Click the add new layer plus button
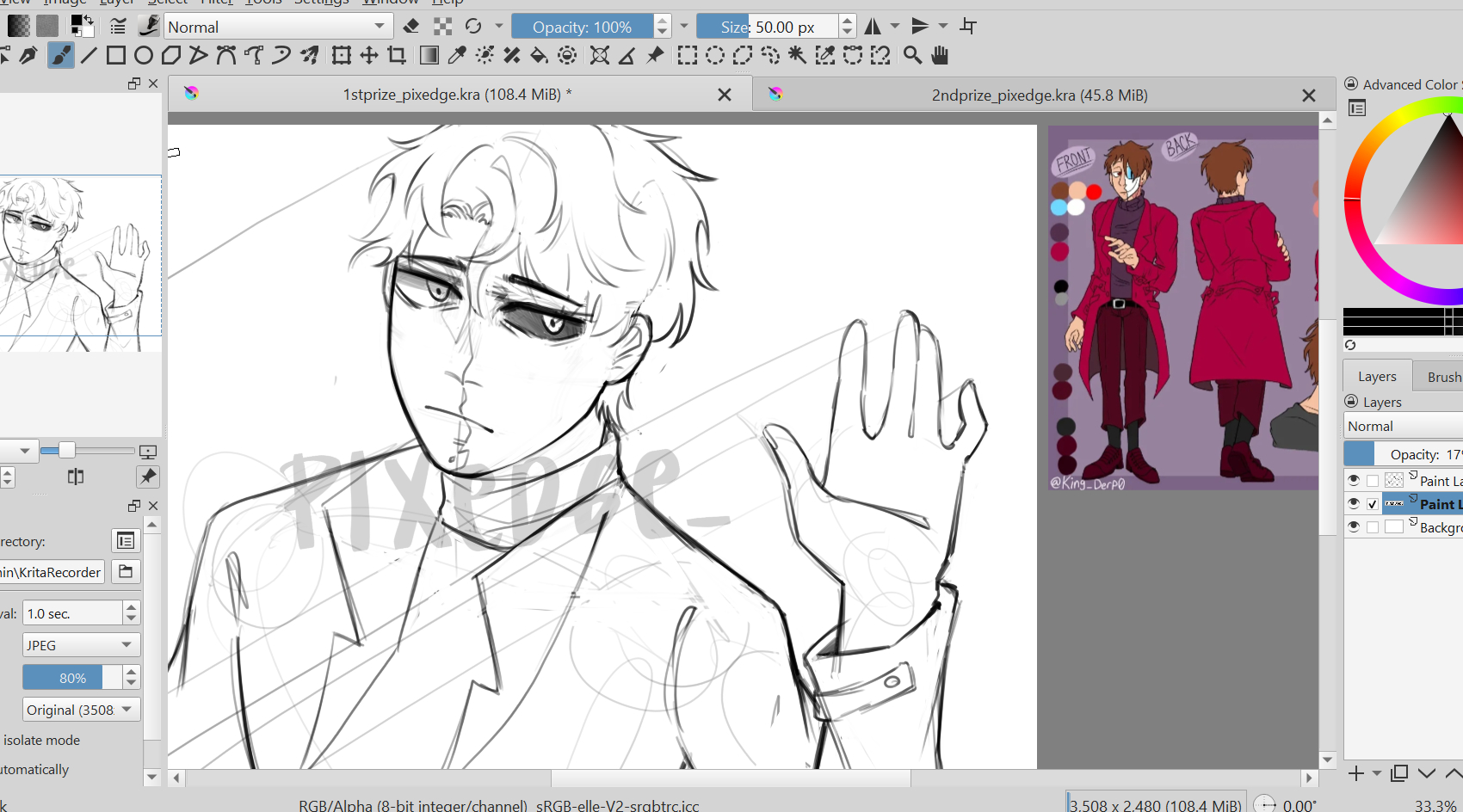The height and width of the screenshot is (812, 1463). (1356, 773)
